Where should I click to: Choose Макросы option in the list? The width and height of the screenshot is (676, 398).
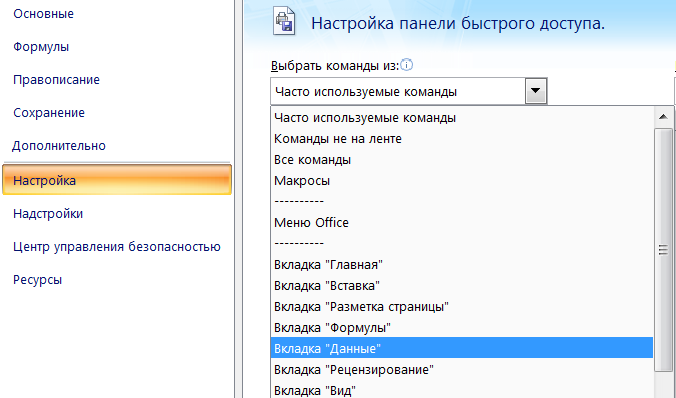(x=462, y=181)
